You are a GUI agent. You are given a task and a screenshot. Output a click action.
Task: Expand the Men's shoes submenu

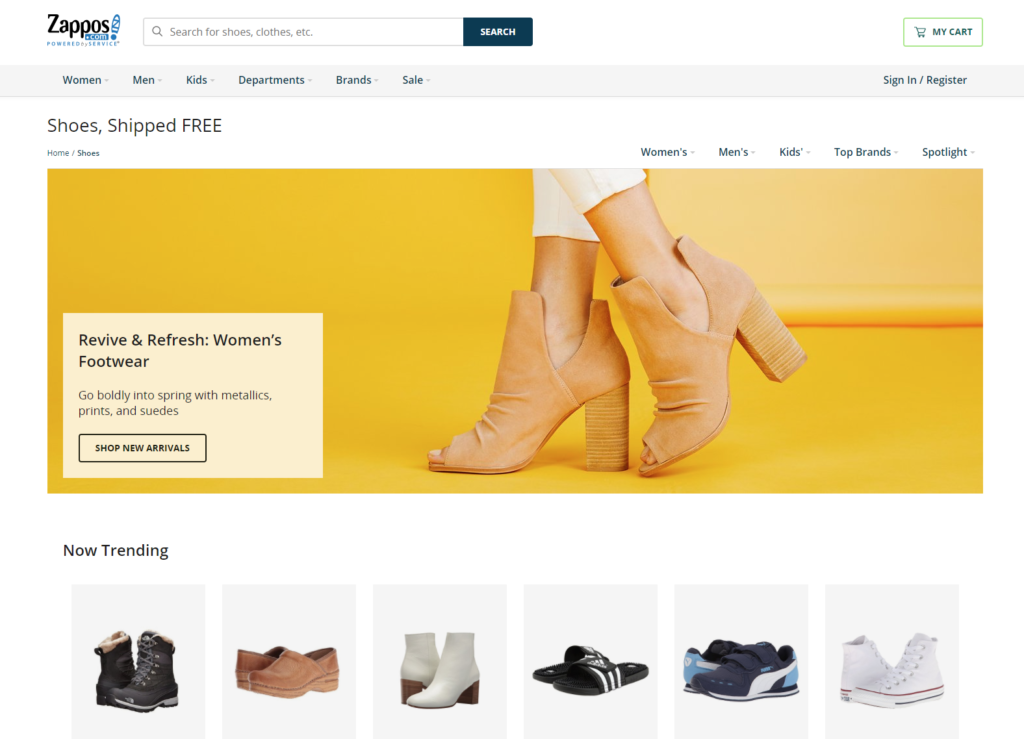tap(737, 152)
